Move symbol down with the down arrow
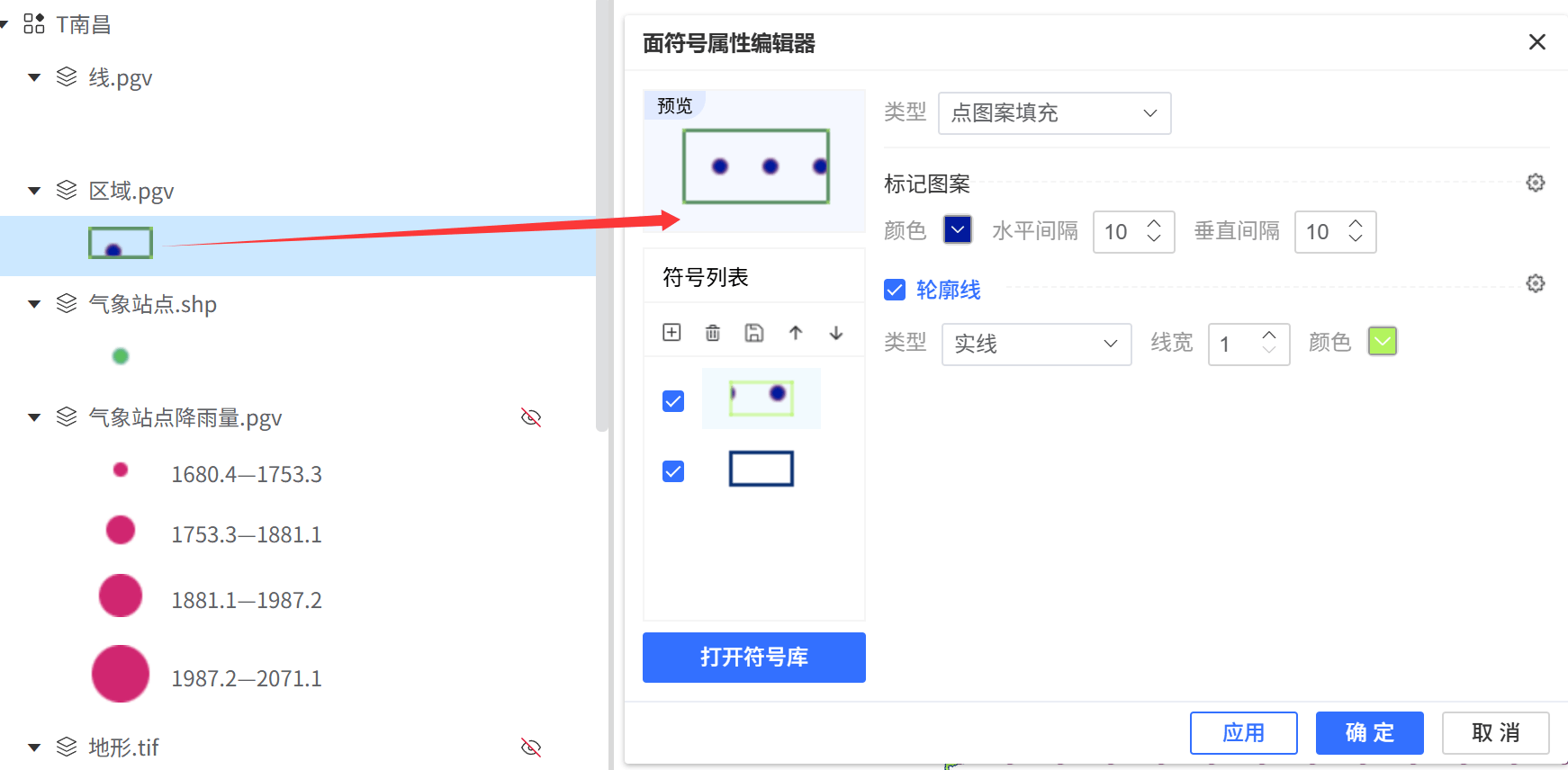1568x770 pixels. click(836, 333)
